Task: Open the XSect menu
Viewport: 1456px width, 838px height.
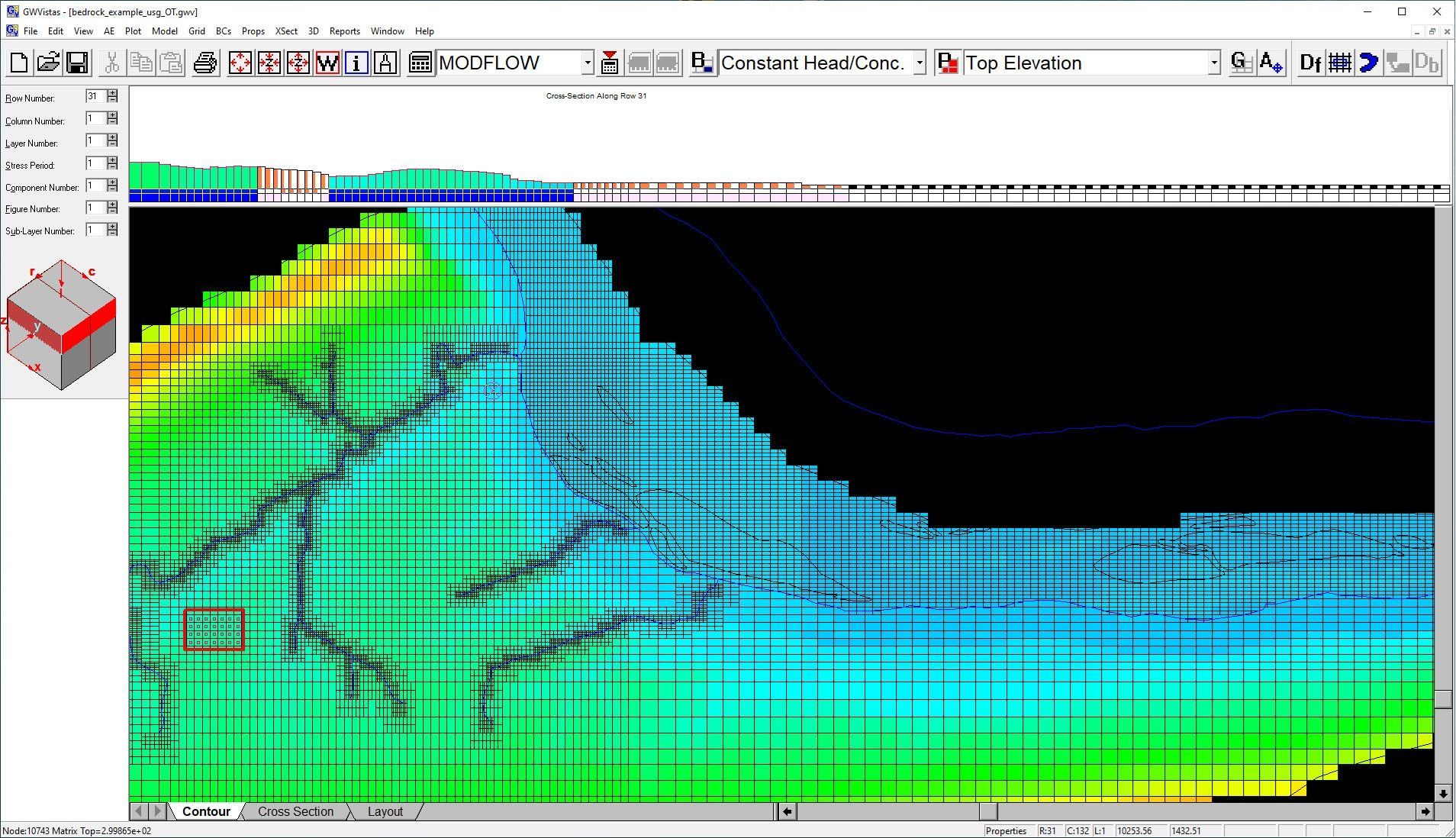Action: pos(286,31)
